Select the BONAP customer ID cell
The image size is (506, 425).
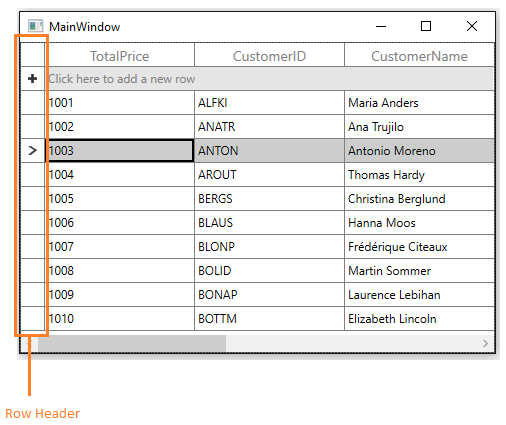[269, 295]
